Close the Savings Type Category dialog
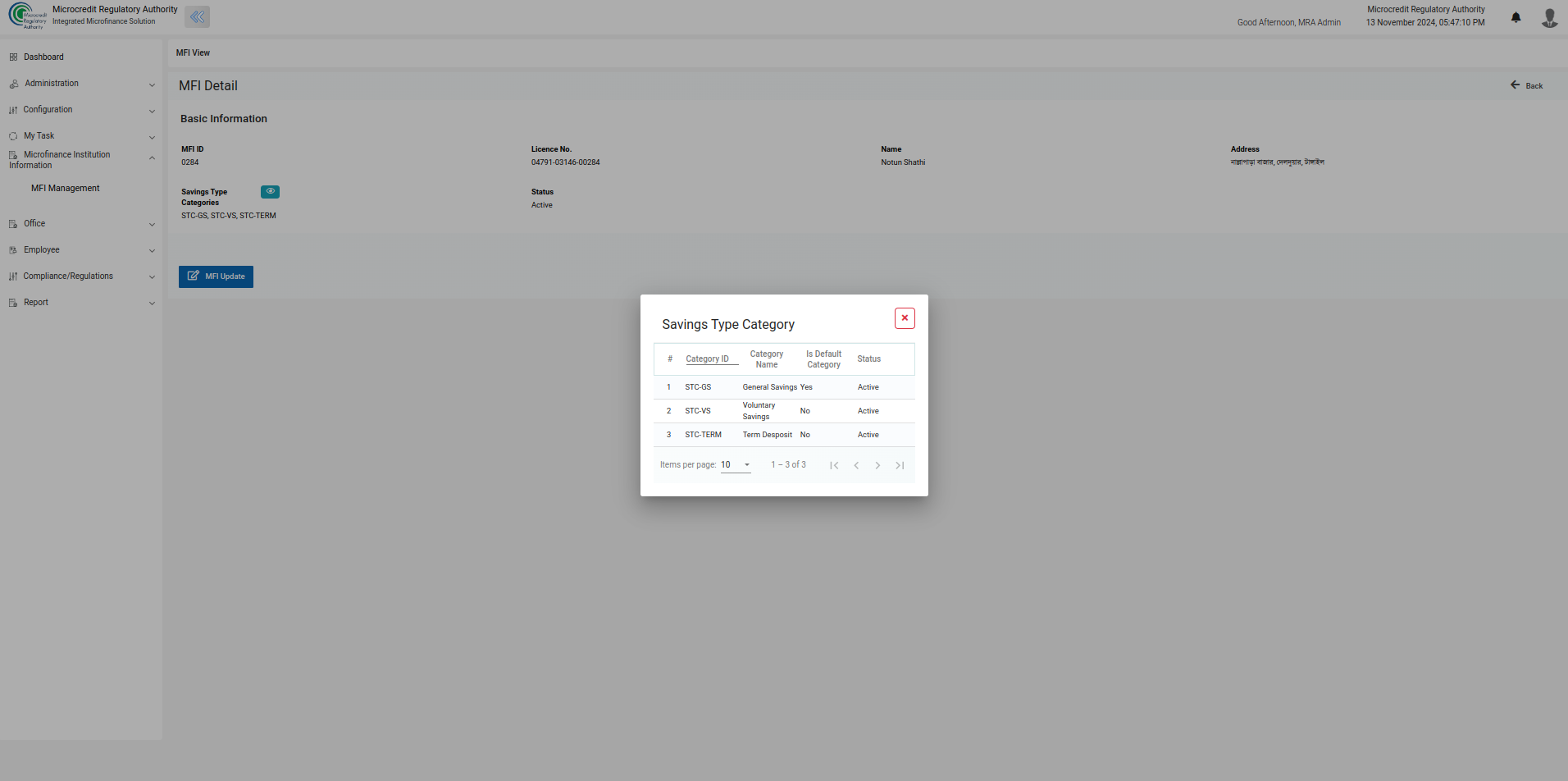 905,318
